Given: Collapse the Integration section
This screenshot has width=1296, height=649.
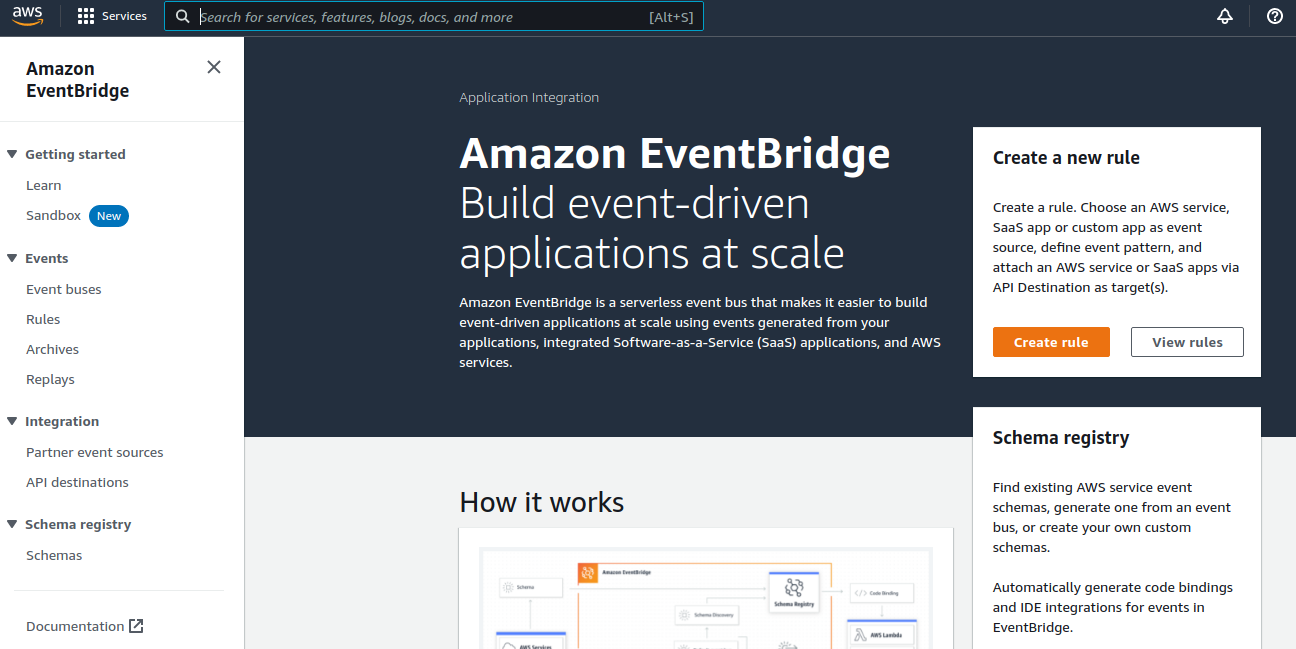Looking at the screenshot, I should tap(12, 421).
